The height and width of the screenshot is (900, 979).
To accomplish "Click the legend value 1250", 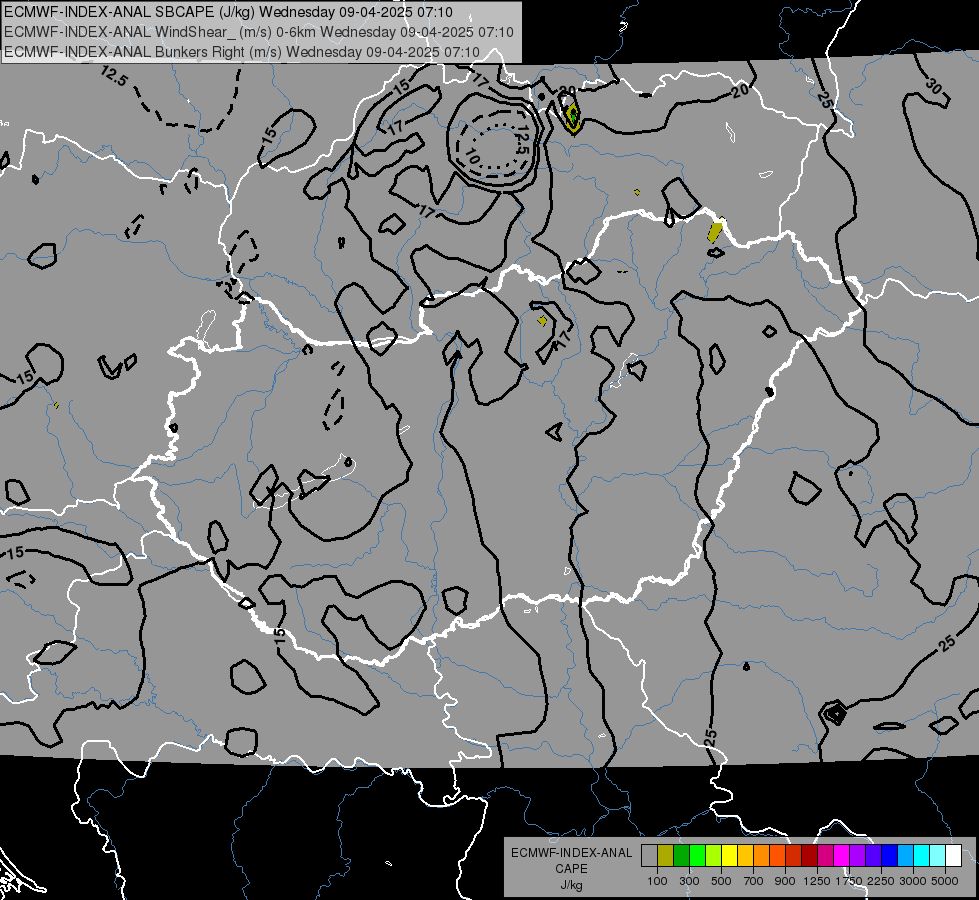I will pyautogui.click(x=818, y=881).
